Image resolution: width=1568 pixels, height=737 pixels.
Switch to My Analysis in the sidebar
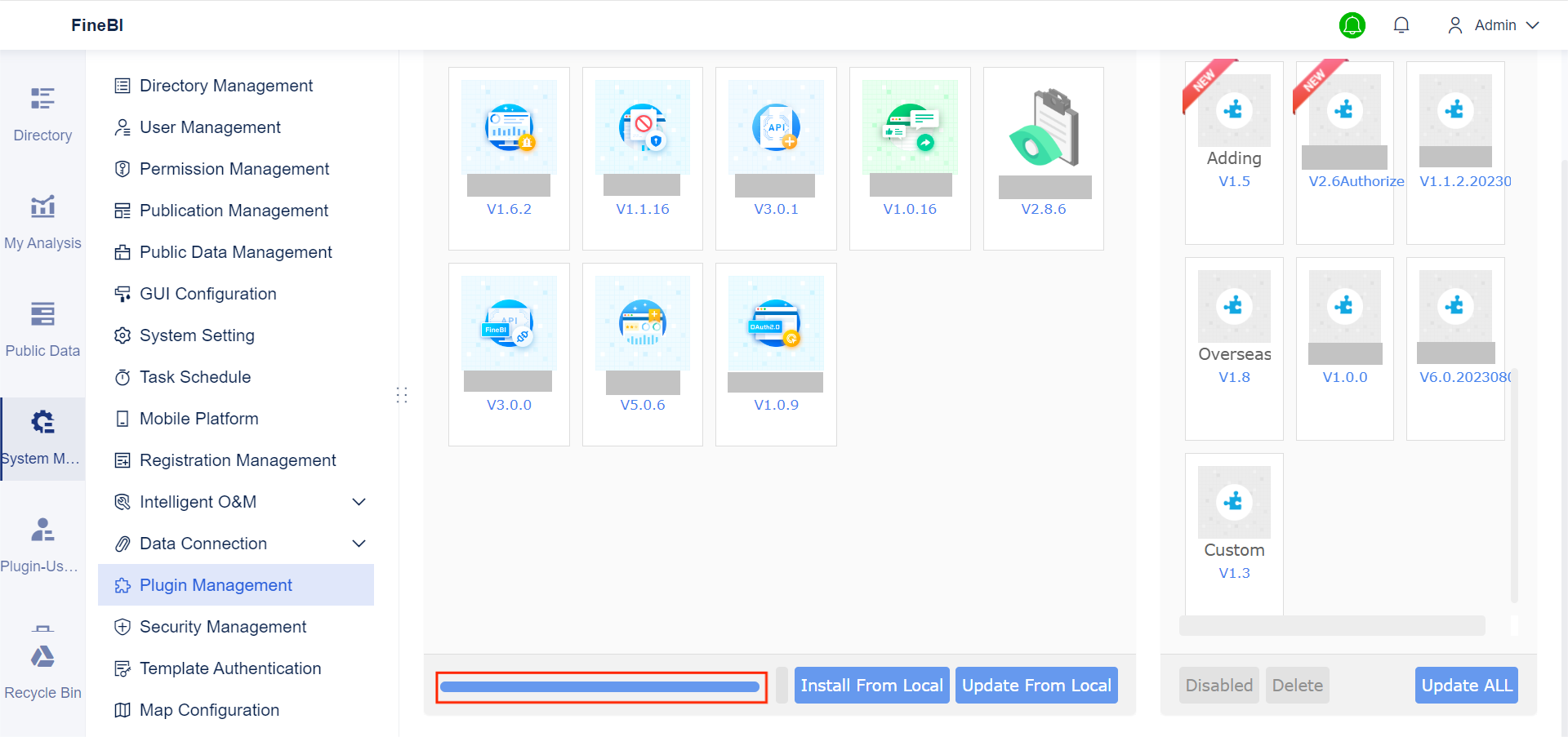[42, 220]
